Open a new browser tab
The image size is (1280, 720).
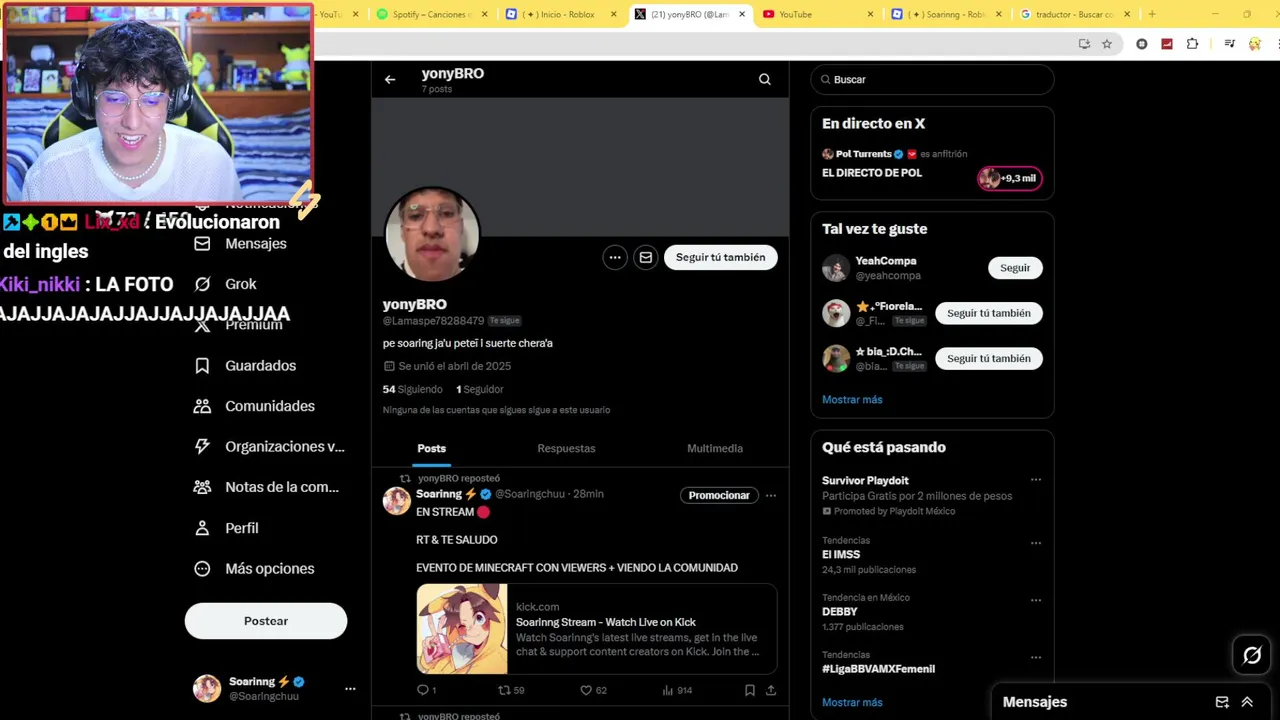pyautogui.click(x=1152, y=14)
